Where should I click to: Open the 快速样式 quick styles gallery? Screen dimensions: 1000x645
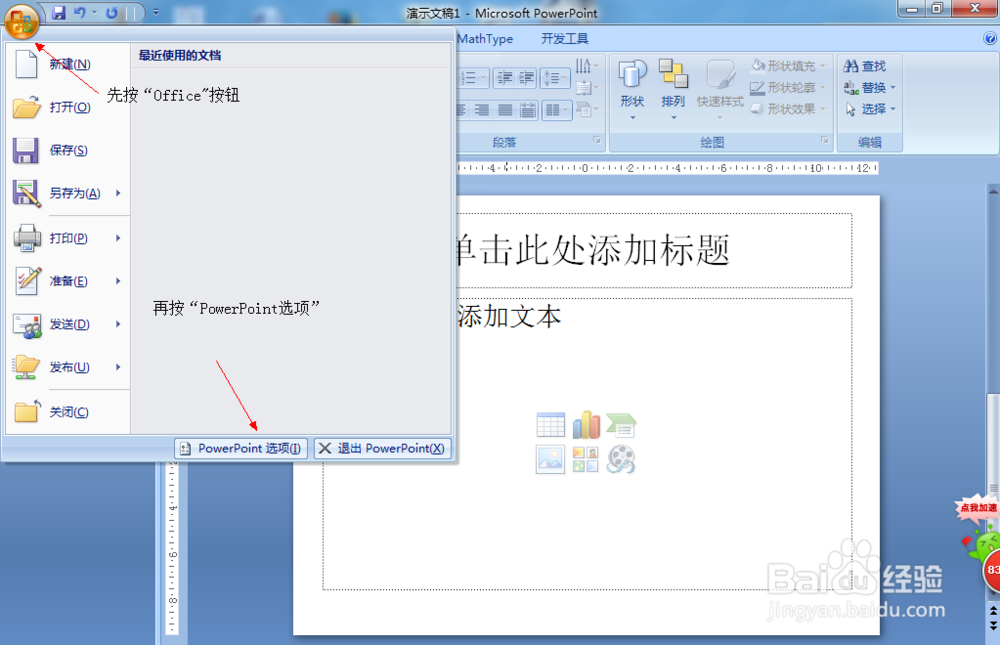720,90
